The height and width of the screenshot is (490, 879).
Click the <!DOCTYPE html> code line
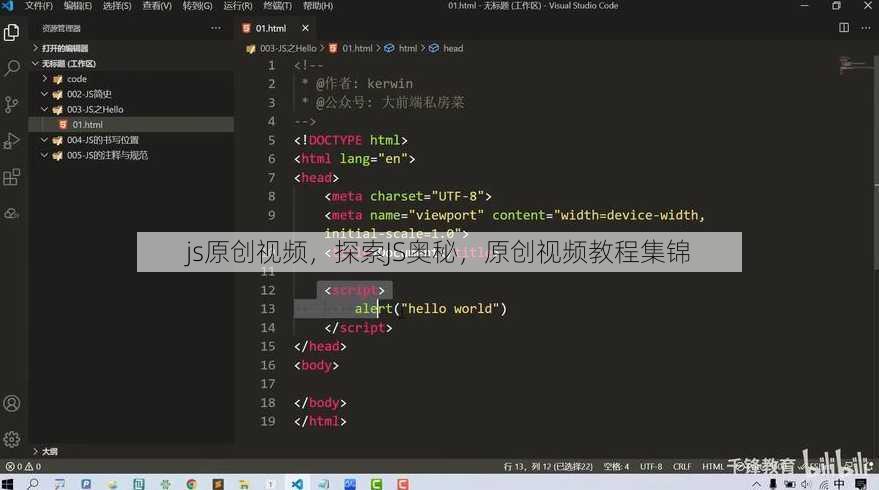(350, 140)
